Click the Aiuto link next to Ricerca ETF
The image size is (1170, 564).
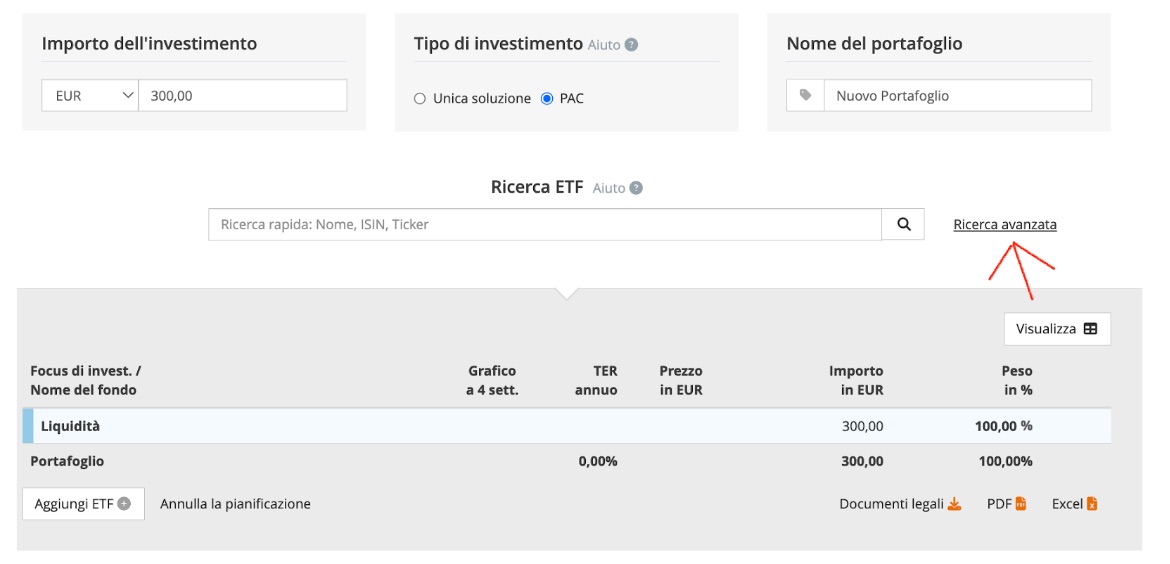pos(617,188)
